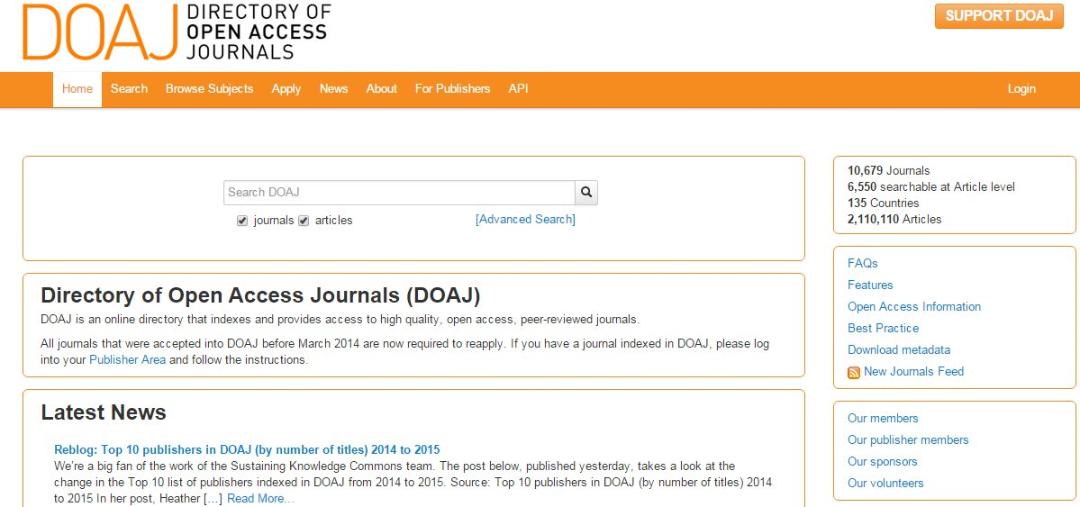Toggle the articles checkbox
The height and width of the screenshot is (507, 1080).
[x=303, y=221]
